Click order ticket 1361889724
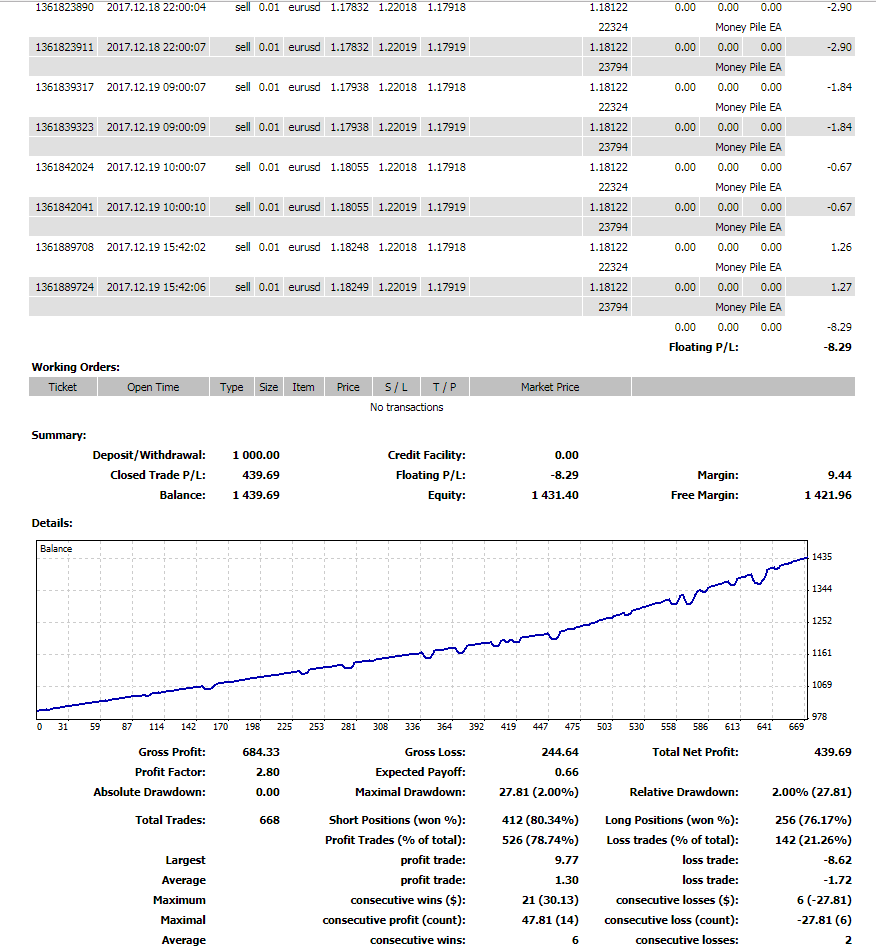The height and width of the screenshot is (950, 876). click(64, 287)
